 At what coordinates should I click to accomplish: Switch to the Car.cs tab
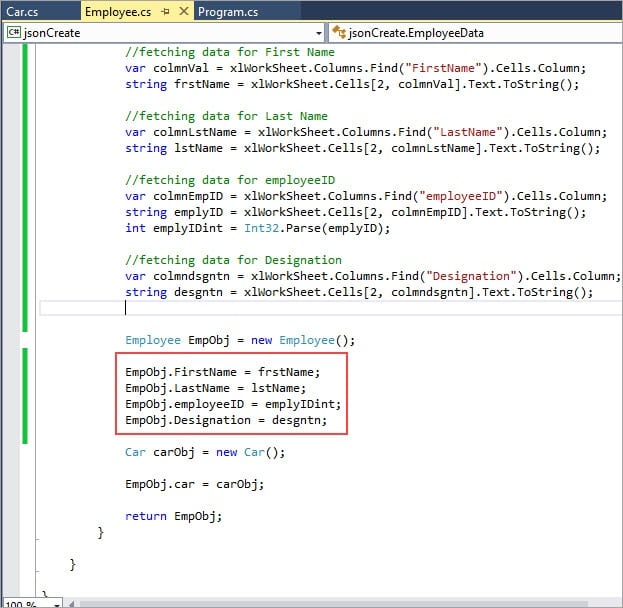click(x=23, y=12)
